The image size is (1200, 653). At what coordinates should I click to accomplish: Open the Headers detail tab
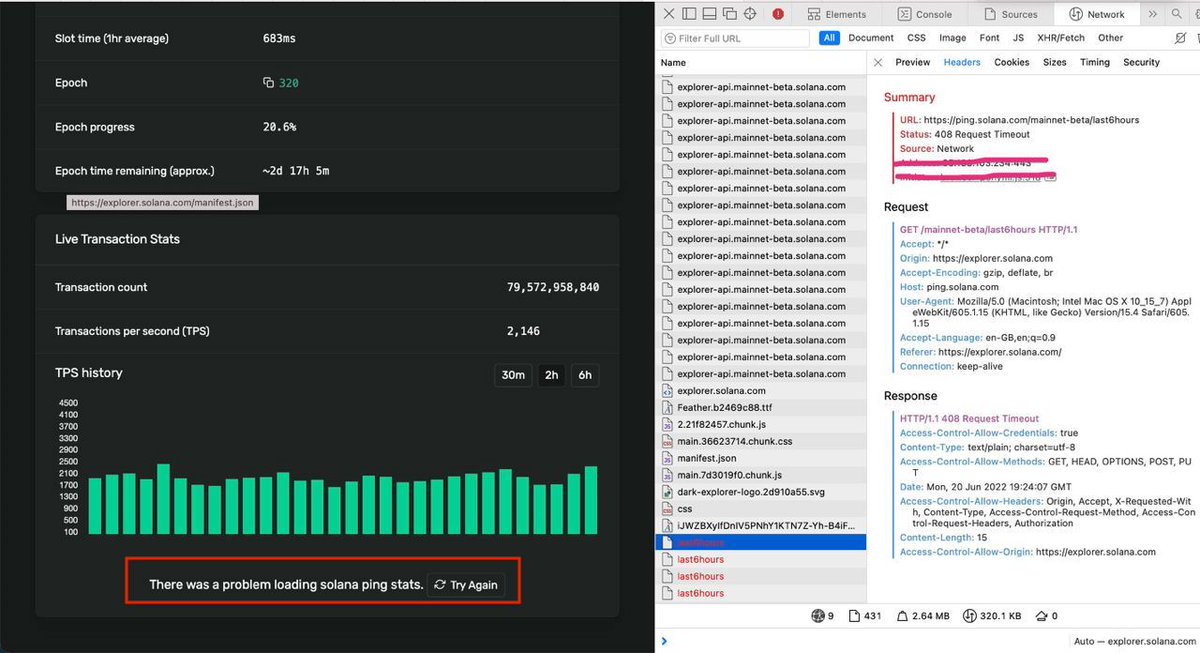[962, 62]
